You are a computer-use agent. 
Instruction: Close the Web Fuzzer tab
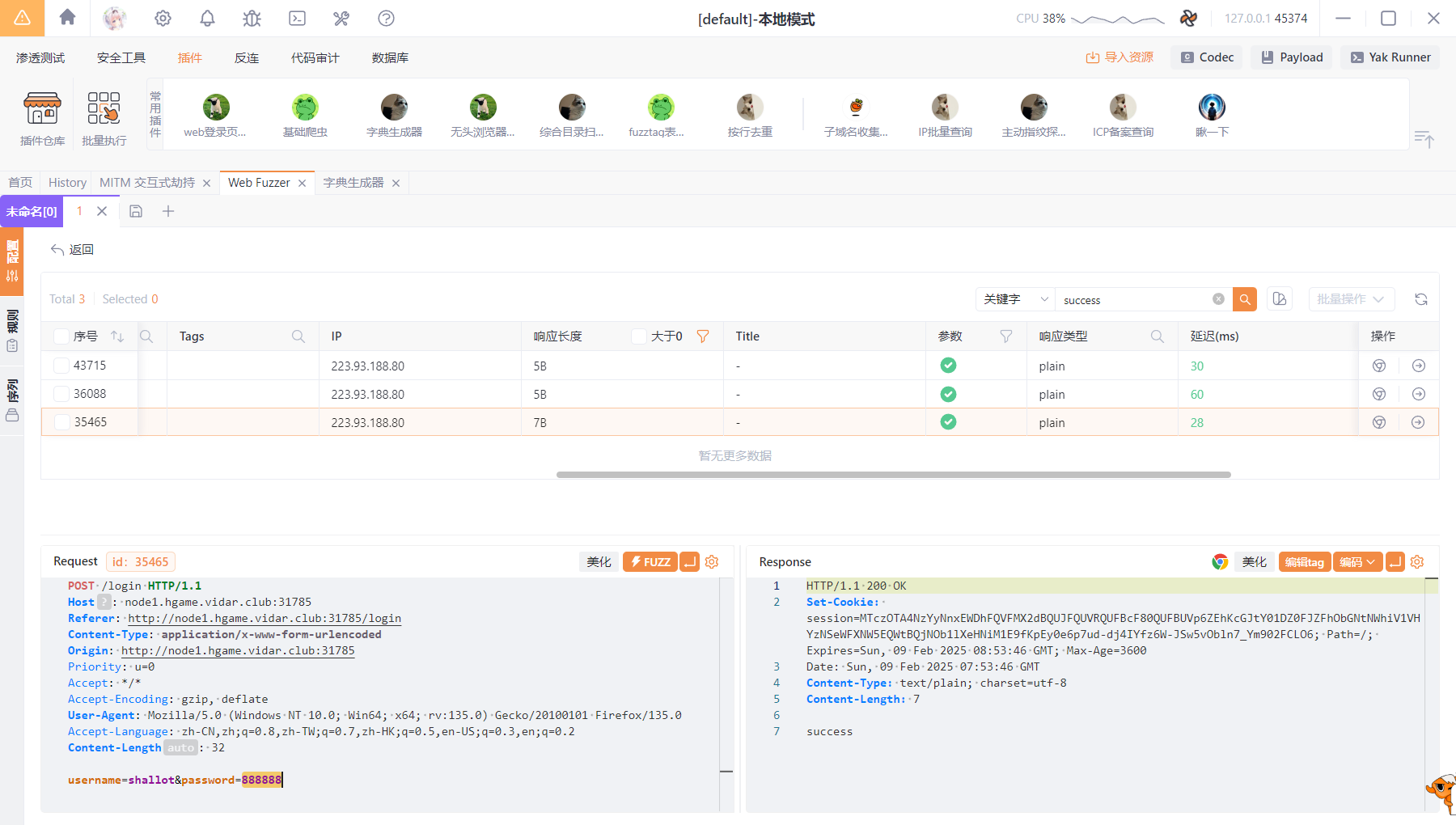pos(302,184)
